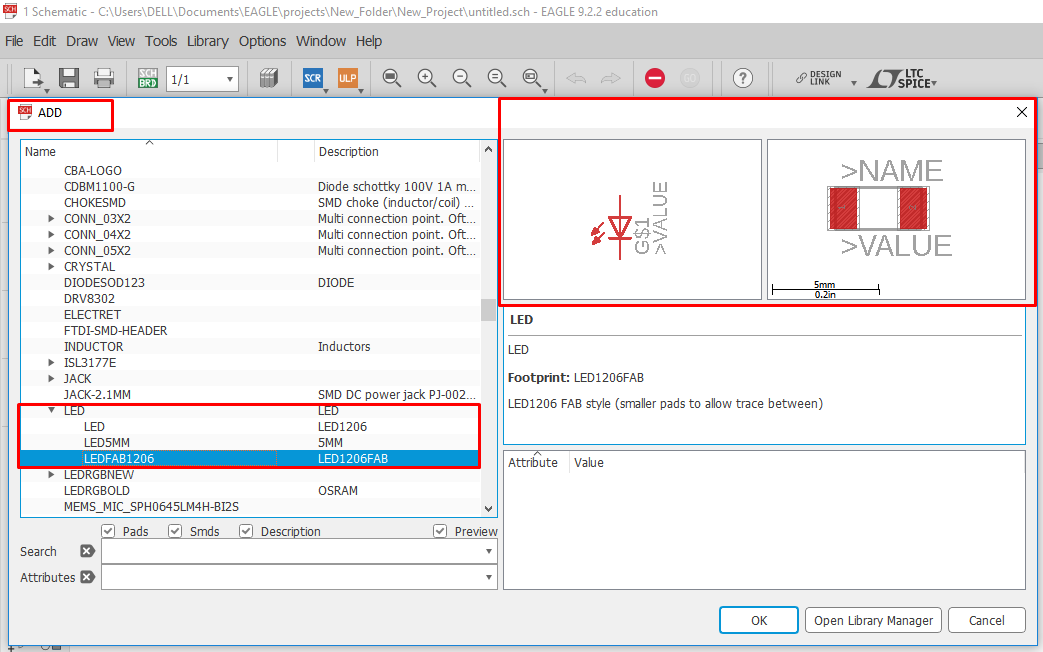1043x652 pixels.
Task: Click the Design Link icon
Action: (x=819, y=79)
